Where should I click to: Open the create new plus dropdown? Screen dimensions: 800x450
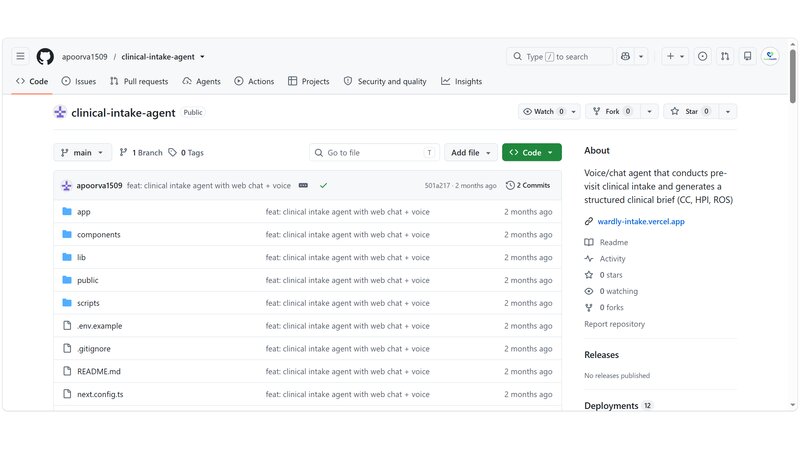pyautogui.click(x=675, y=56)
